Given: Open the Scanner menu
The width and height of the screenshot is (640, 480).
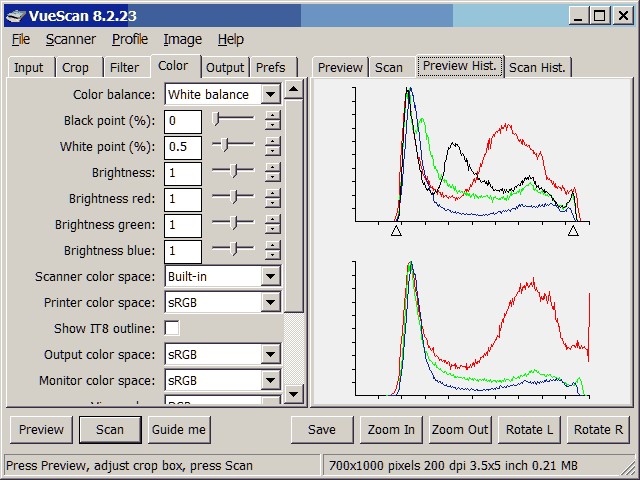Looking at the screenshot, I should coord(71,39).
